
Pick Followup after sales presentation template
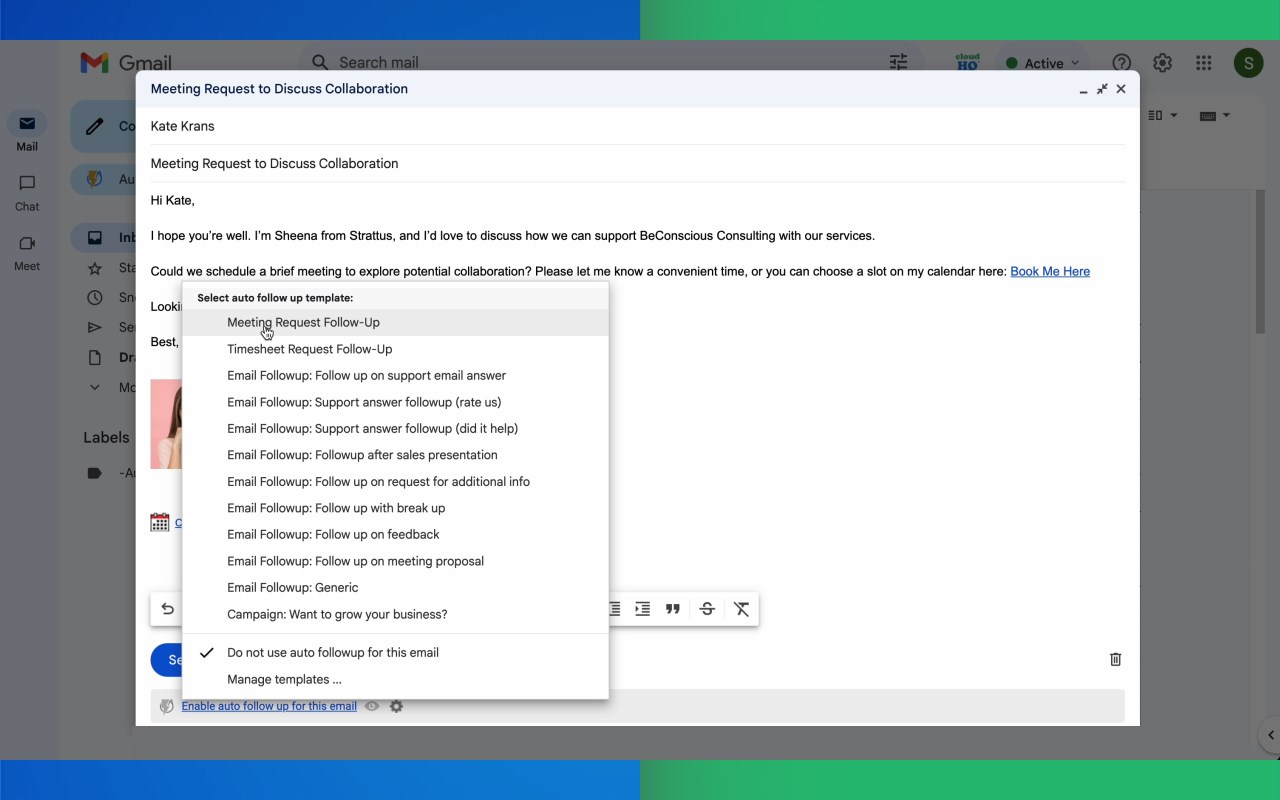click(x=395, y=455)
